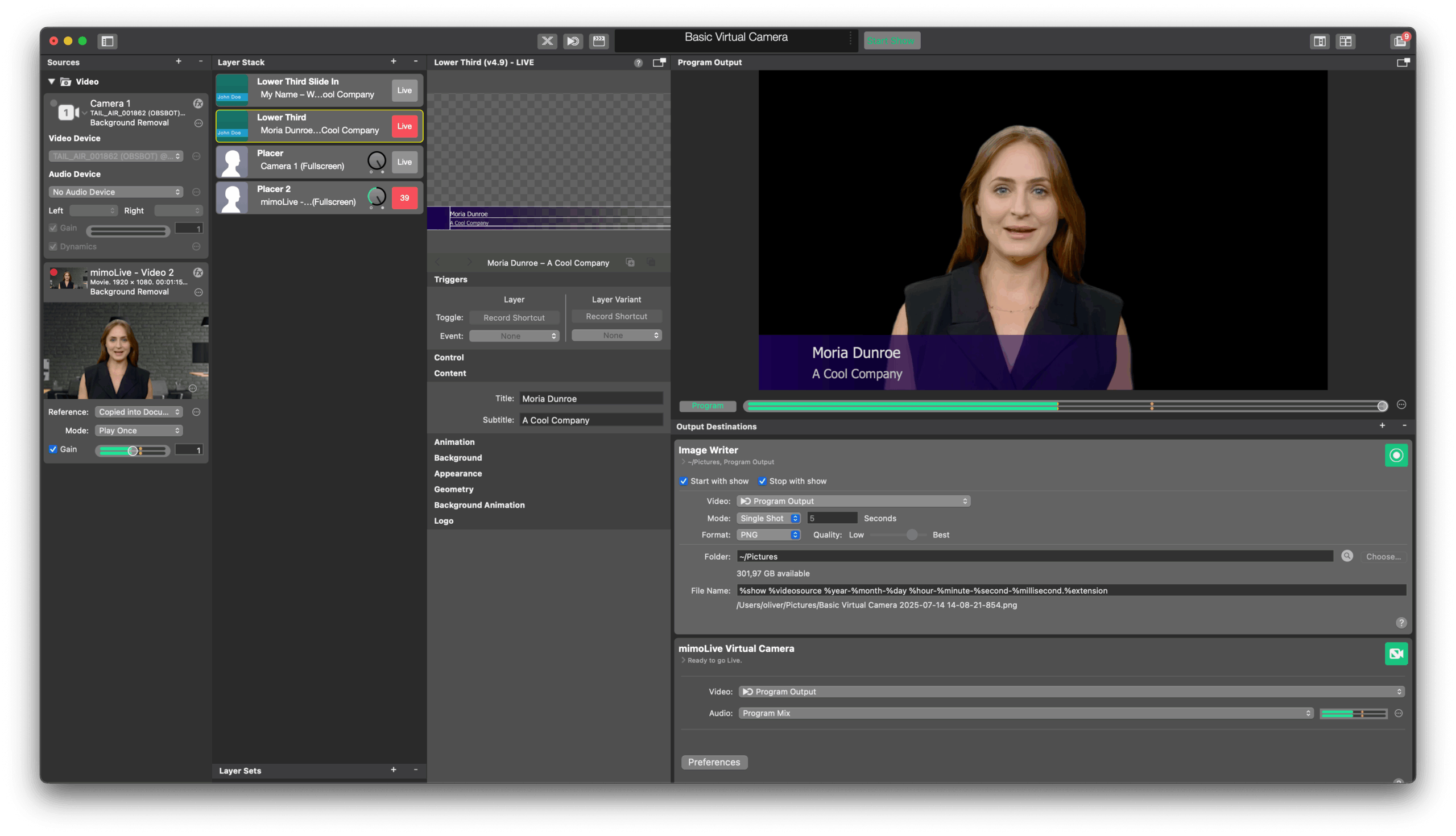Viewport: 1456px width, 836px height.
Task: Add output destination with plus icon
Action: pyautogui.click(x=1382, y=425)
